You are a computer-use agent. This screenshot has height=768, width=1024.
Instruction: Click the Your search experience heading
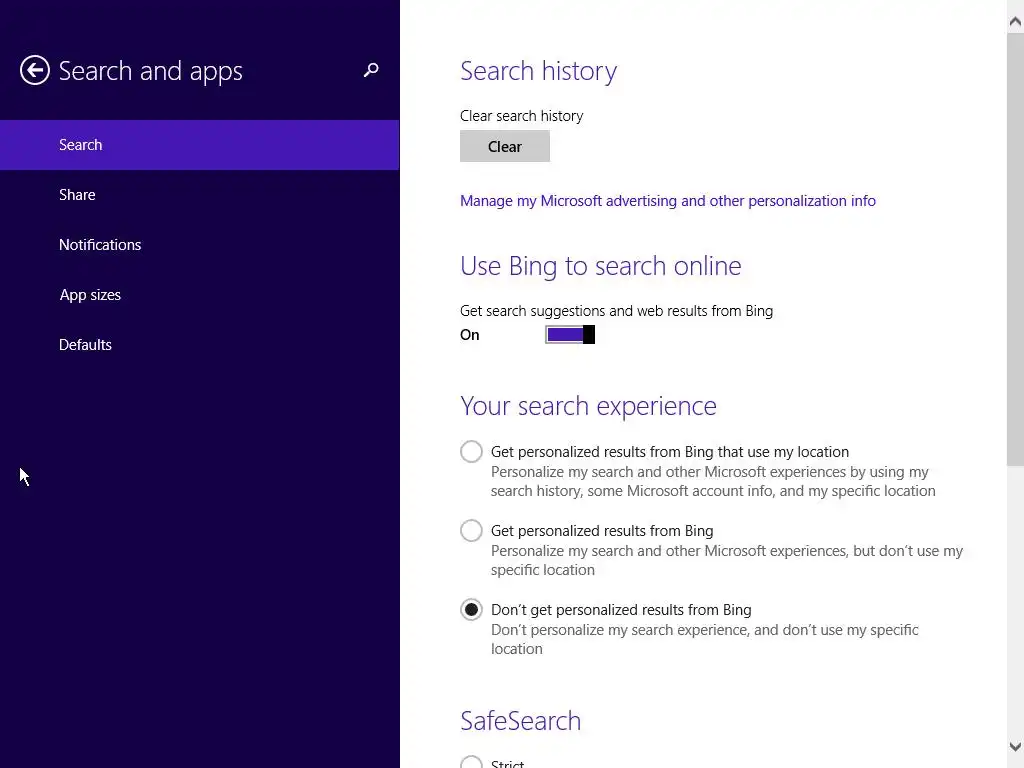tap(588, 406)
